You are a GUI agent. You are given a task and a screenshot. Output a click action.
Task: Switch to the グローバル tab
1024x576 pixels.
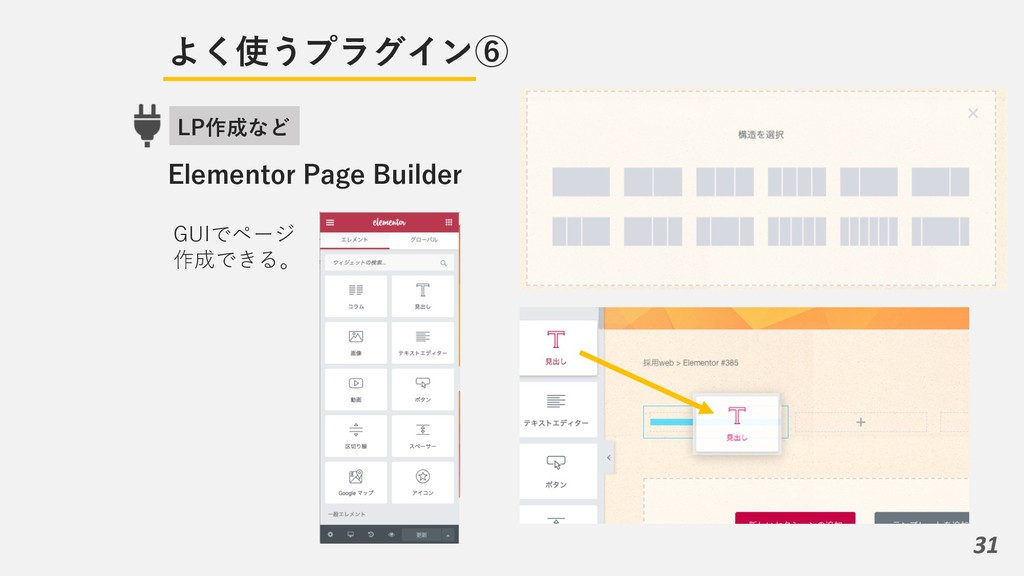coord(424,240)
